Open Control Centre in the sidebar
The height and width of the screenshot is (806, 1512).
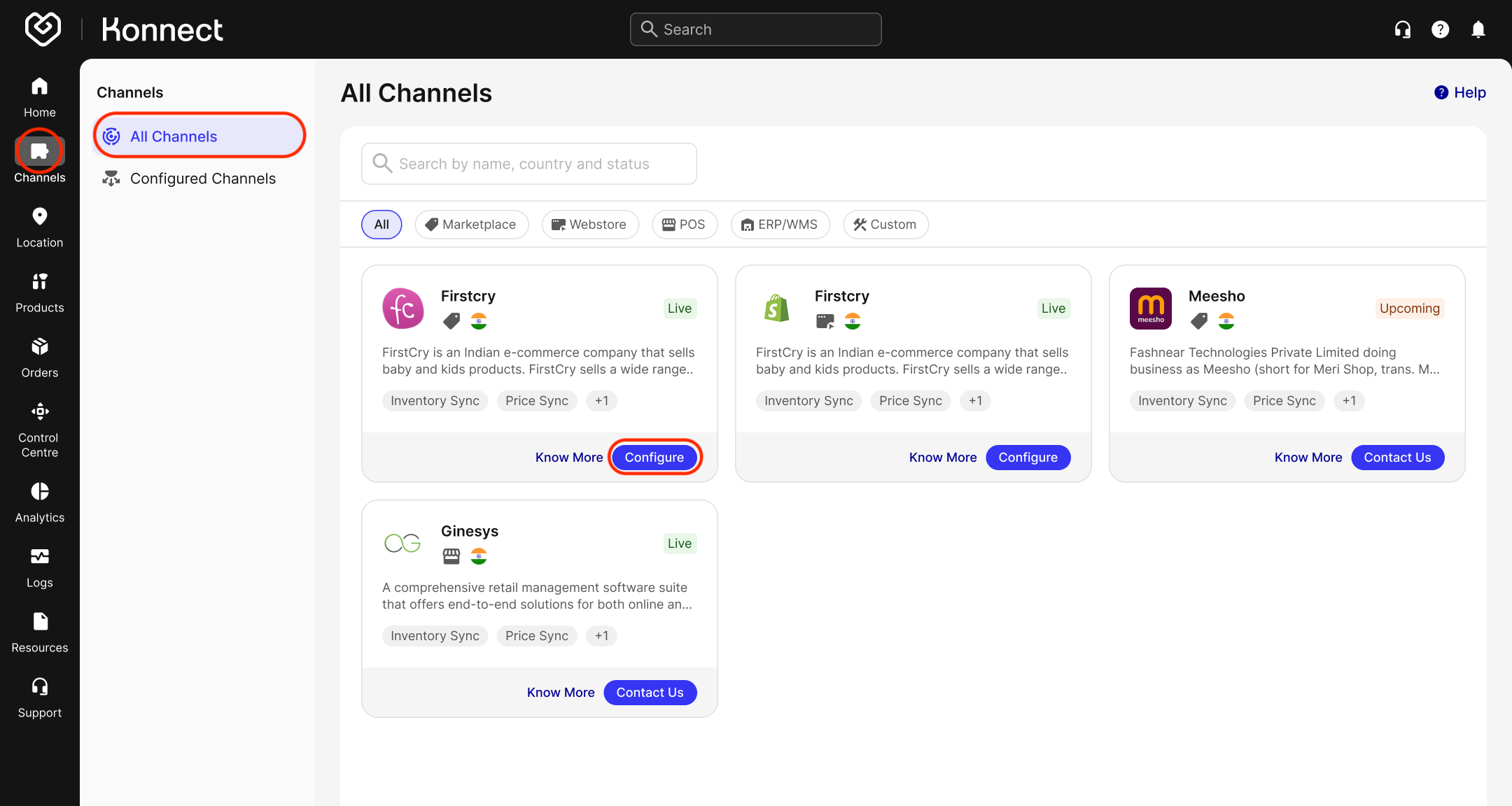[40, 430]
